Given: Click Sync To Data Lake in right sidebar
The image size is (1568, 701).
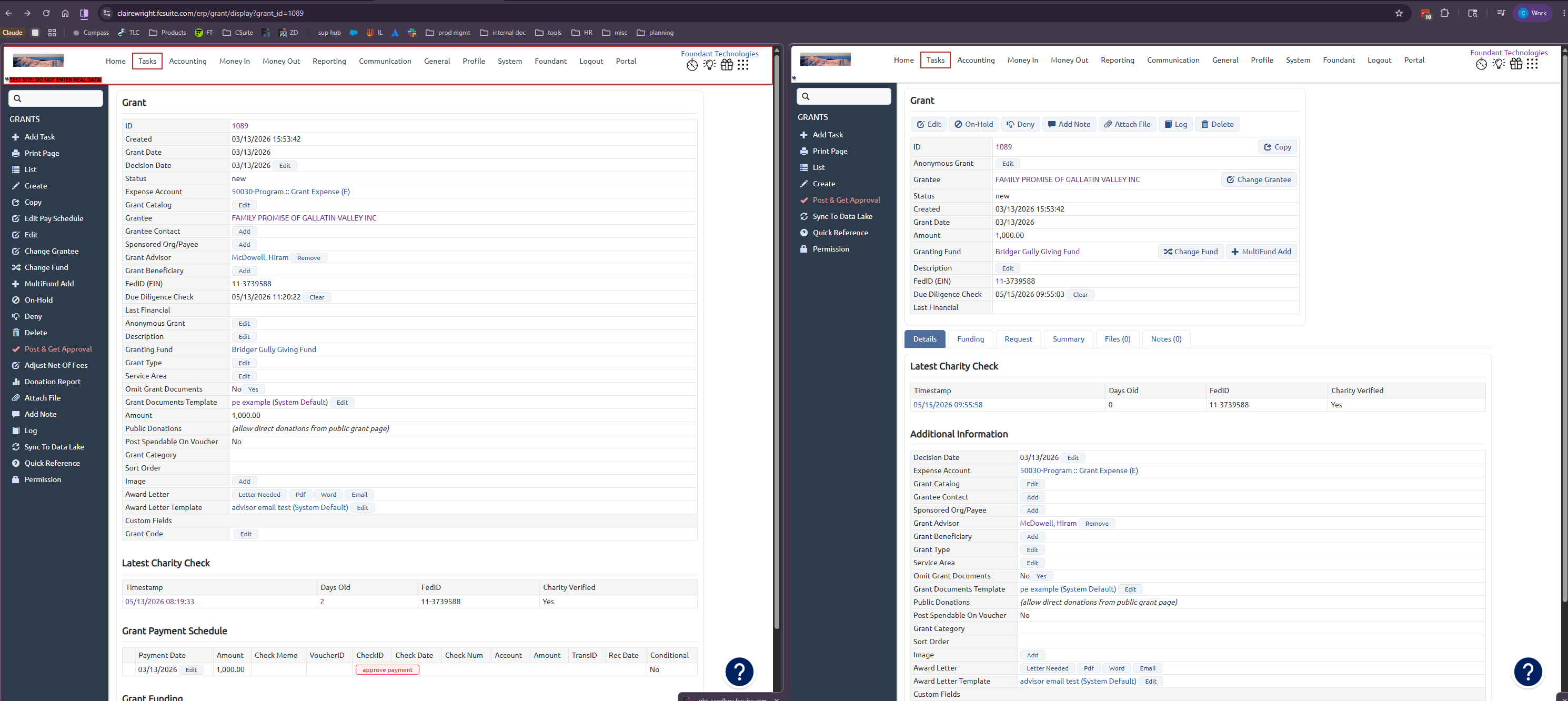Looking at the screenshot, I should (842, 216).
